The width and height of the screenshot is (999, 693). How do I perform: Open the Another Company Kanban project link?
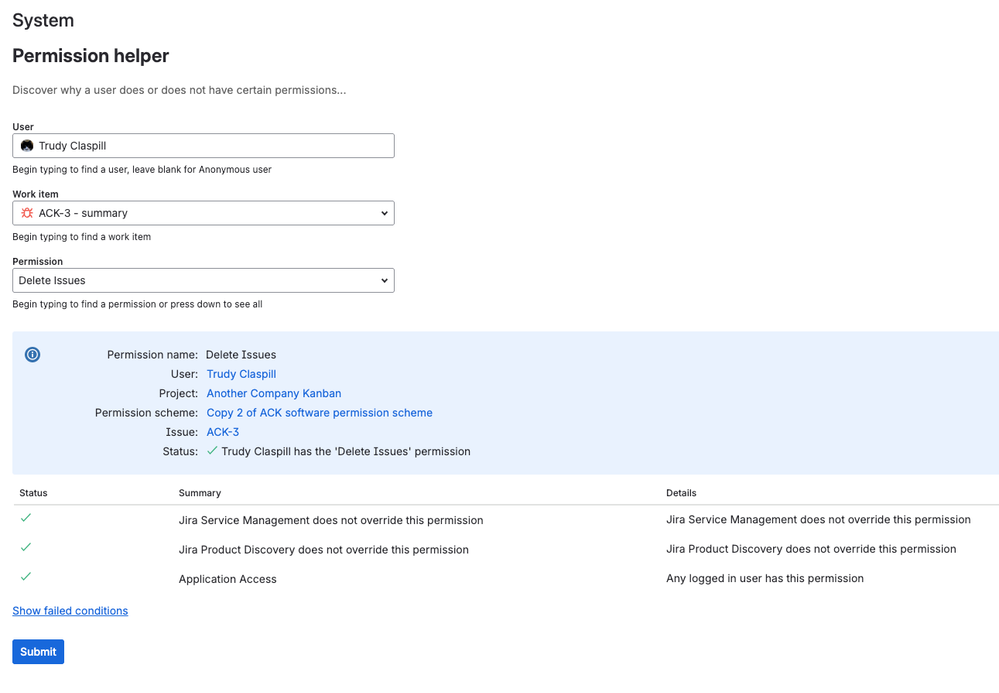point(273,393)
